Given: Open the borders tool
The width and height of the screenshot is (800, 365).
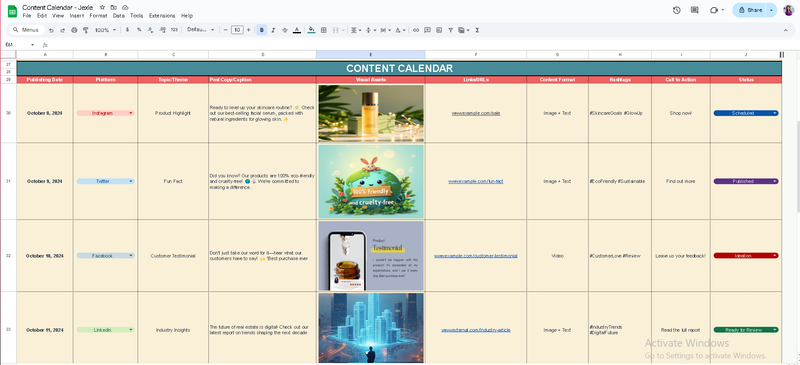Looking at the screenshot, I should pyautogui.click(x=323, y=30).
